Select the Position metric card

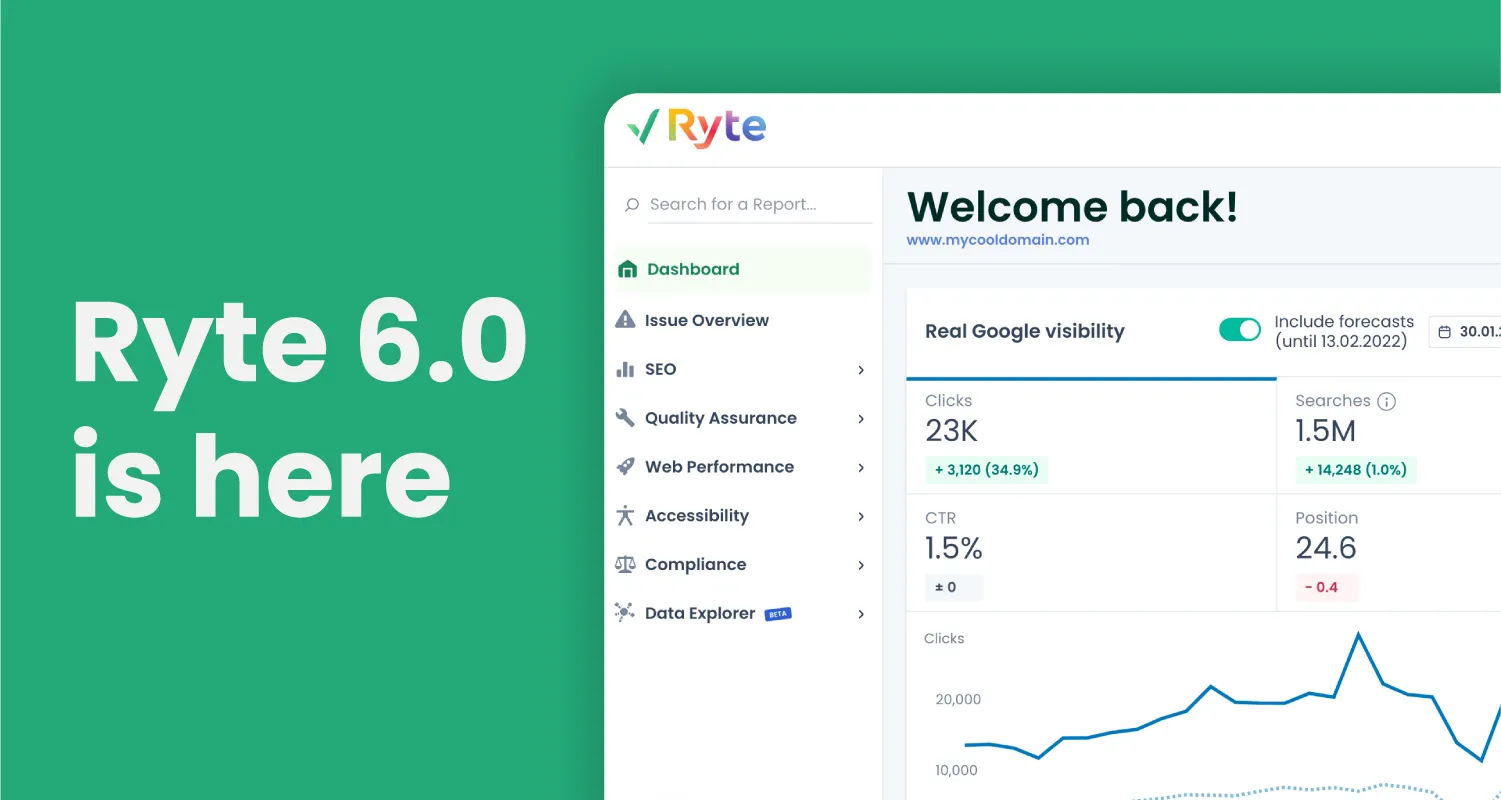[1389, 553]
